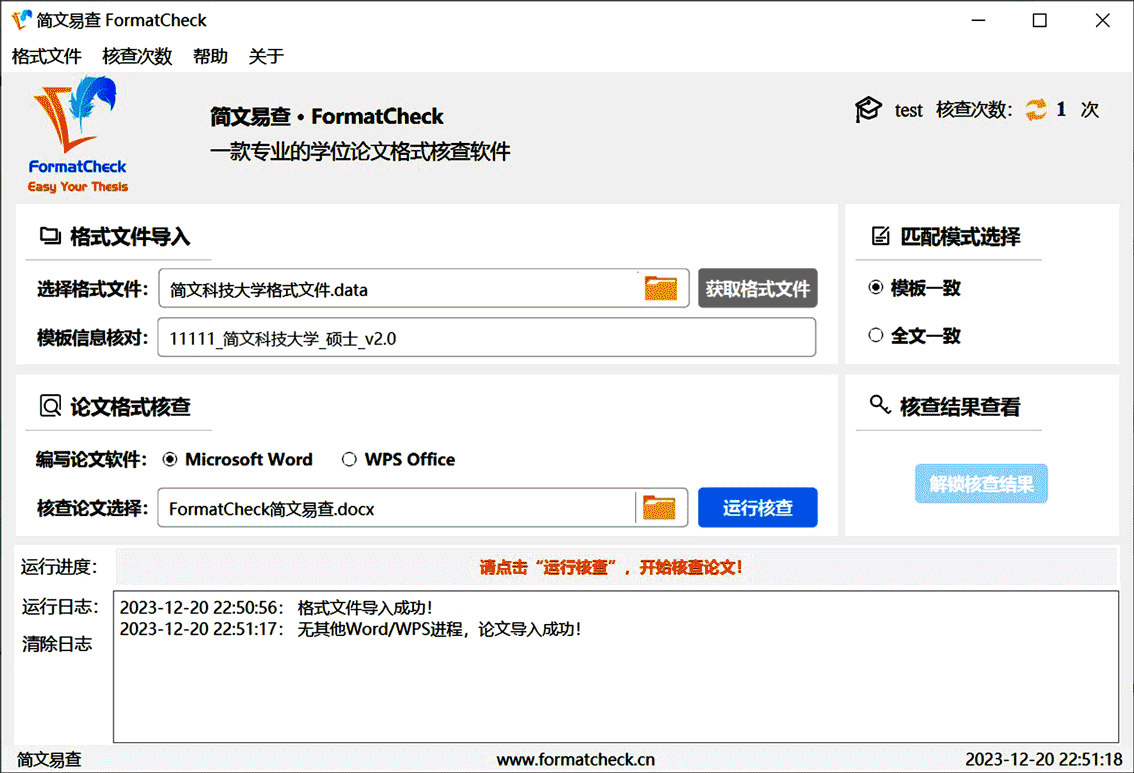Image resolution: width=1134 pixels, height=773 pixels.
Task: Select the 模板一致 matching mode
Action: coord(915,288)
